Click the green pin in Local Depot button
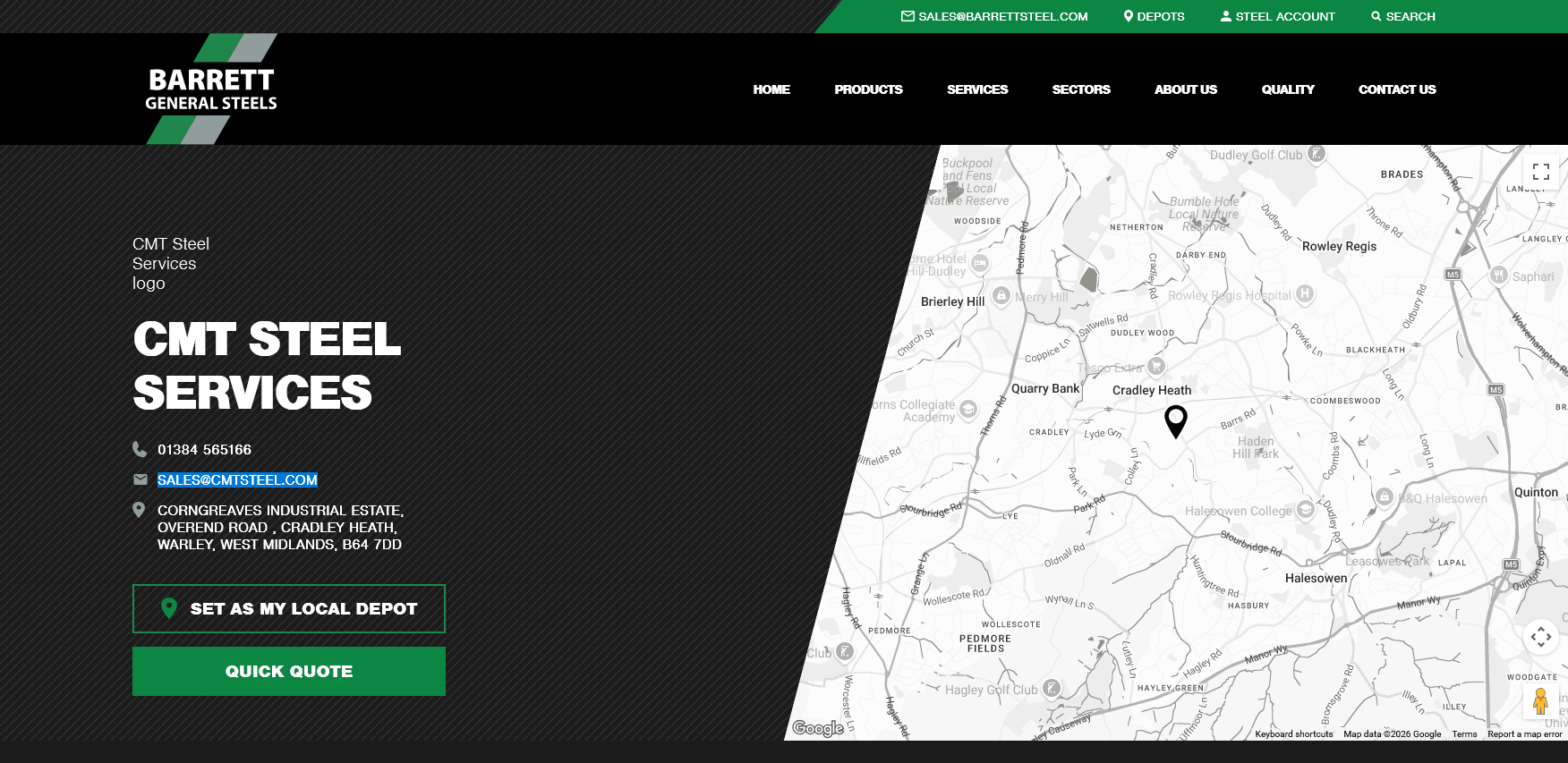Viewport: 1568px width, 763px height. tap(168, 608)
